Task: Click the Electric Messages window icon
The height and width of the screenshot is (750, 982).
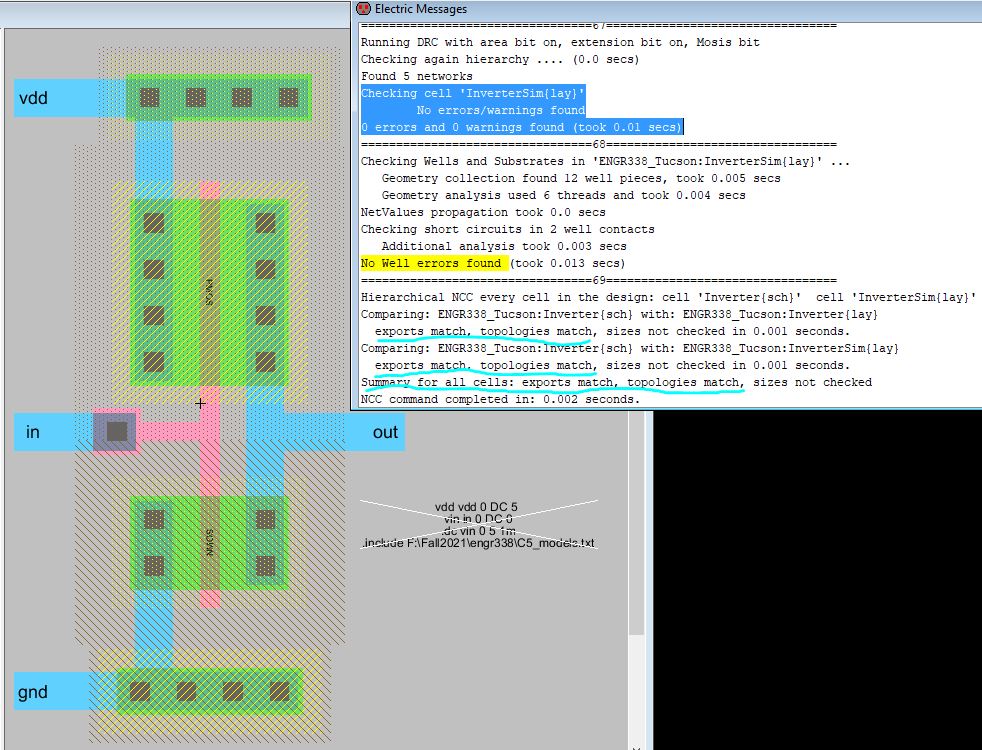Action: click(x=363, y=9)
